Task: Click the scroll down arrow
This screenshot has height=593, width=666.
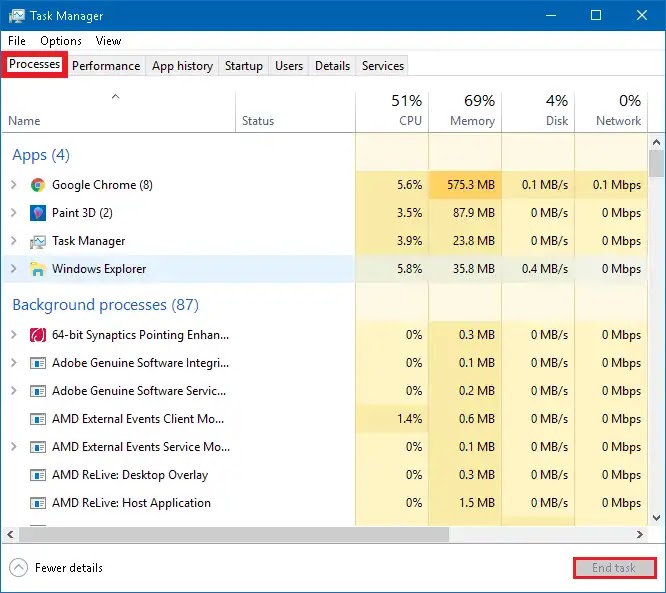Action: (656, 518)
